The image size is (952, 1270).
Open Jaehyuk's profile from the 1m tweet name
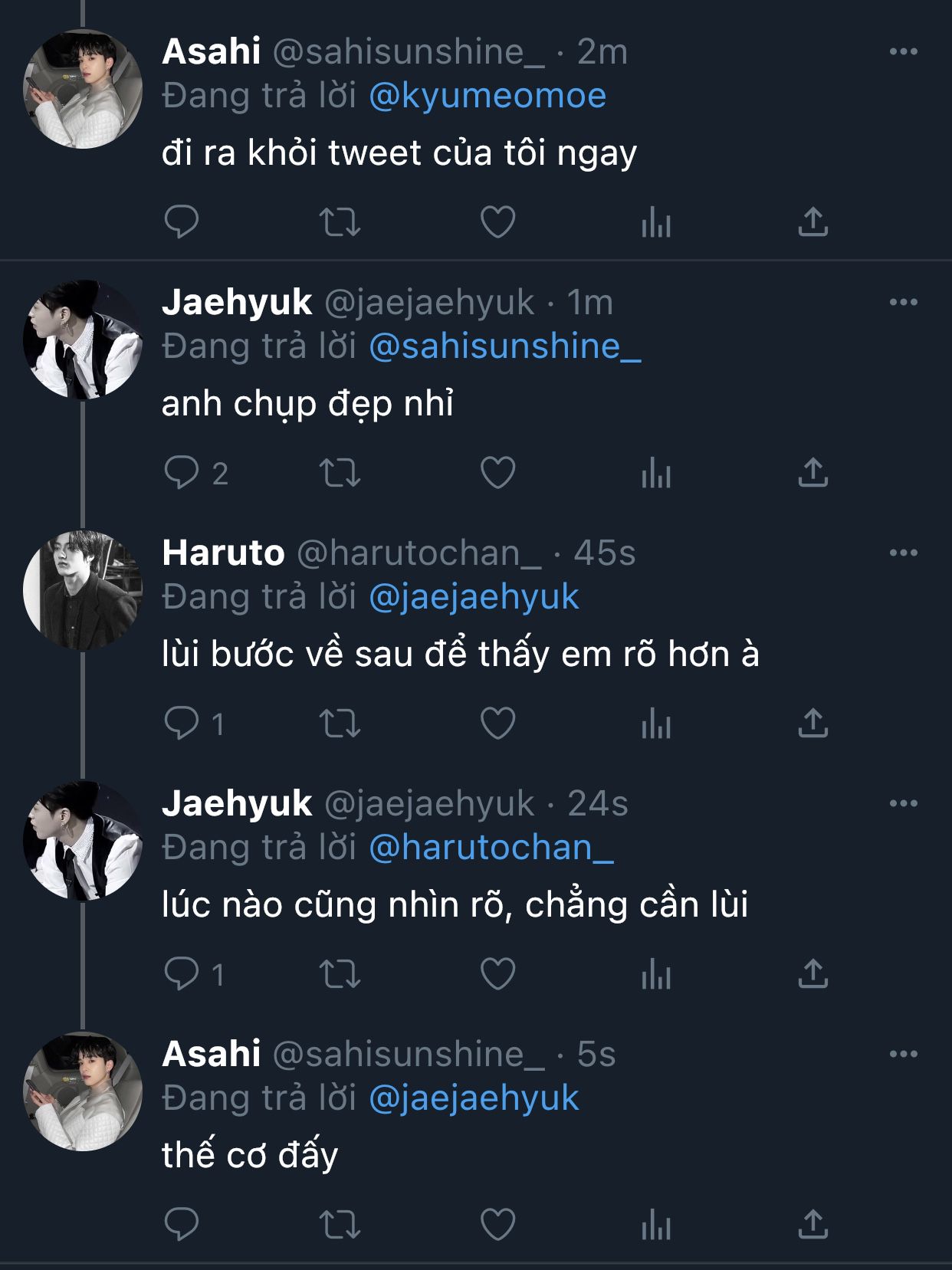tap(237, 302)
